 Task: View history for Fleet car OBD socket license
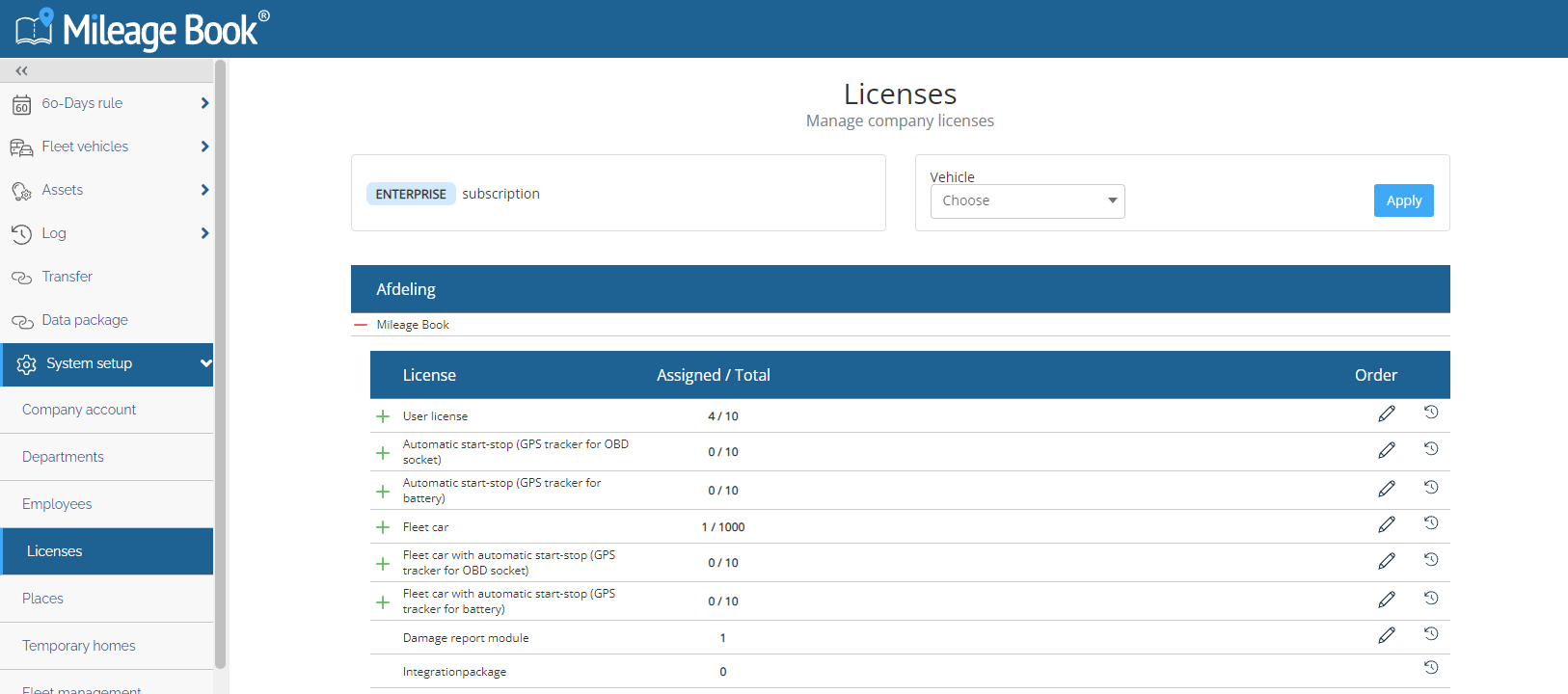[x=1431, y=560]
